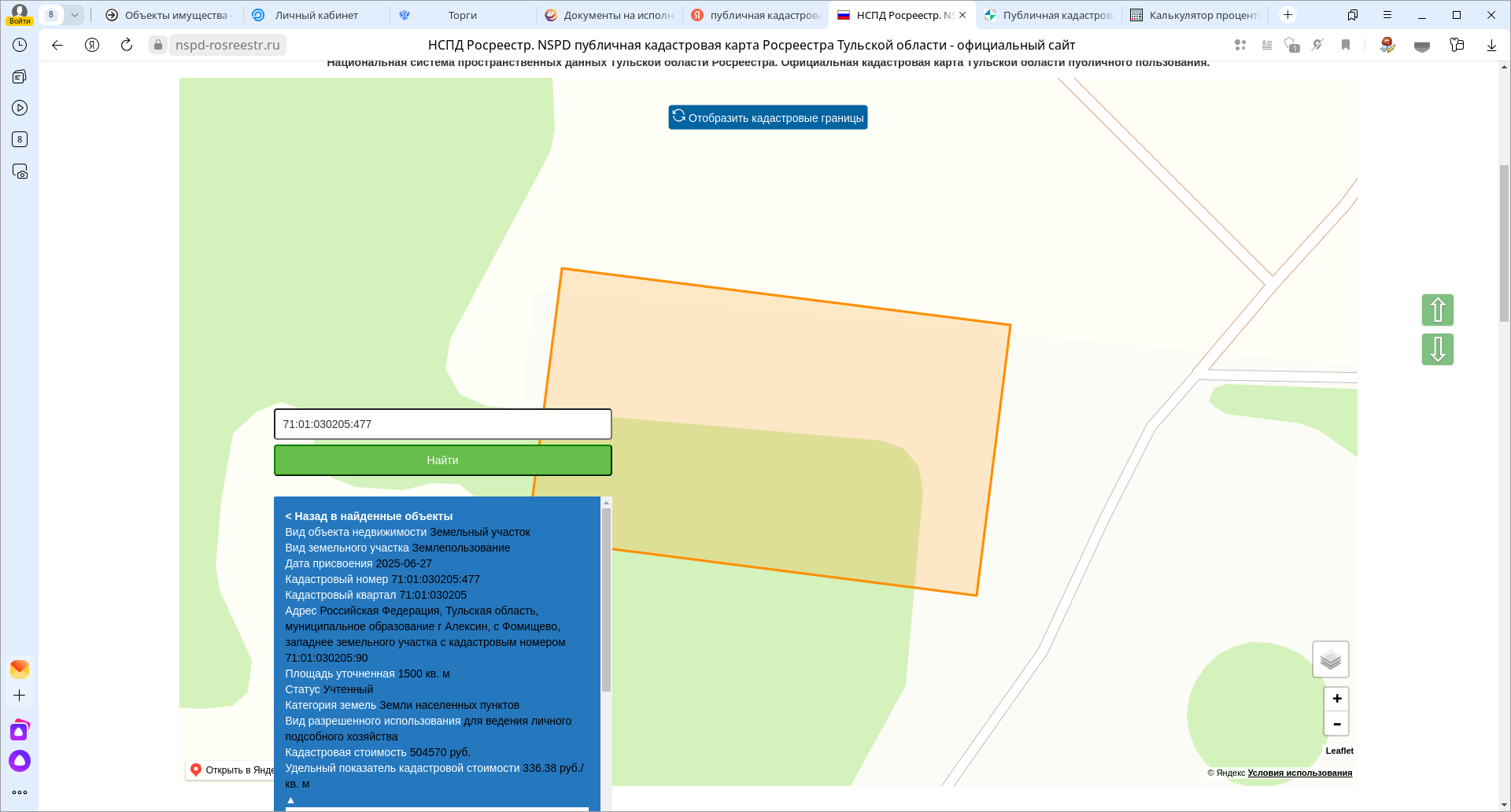
Task: Click the green down arrow button
Action: point(1437,349)
